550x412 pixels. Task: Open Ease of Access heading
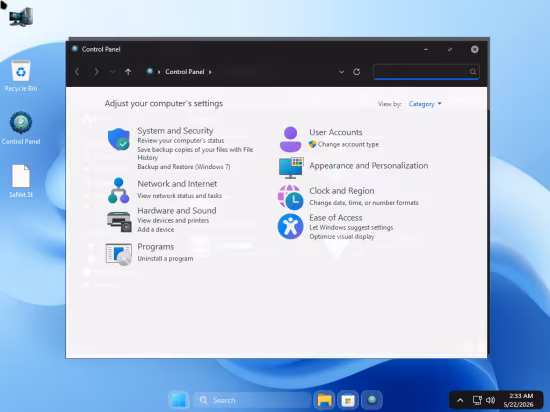[336, 218]
